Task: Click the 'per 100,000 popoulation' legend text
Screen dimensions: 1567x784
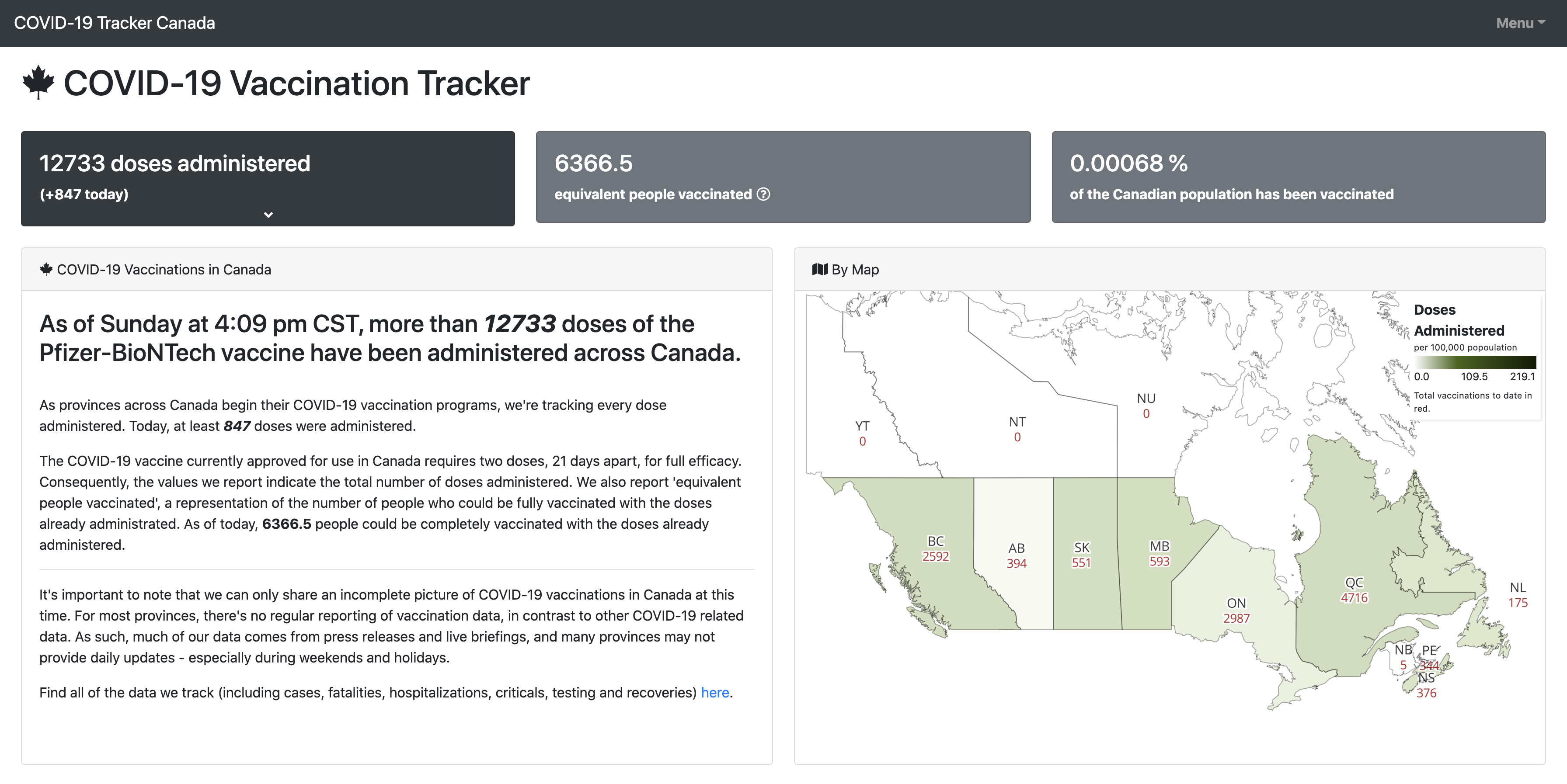Action: tap(1465, 347)
